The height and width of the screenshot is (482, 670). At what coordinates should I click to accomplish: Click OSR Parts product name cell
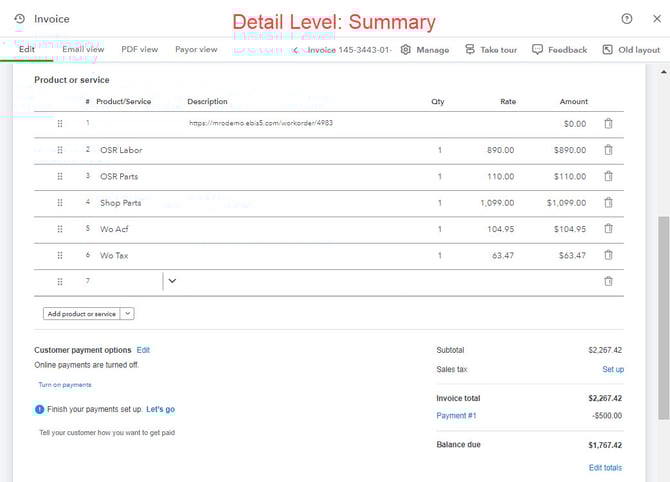pos(119,176)
